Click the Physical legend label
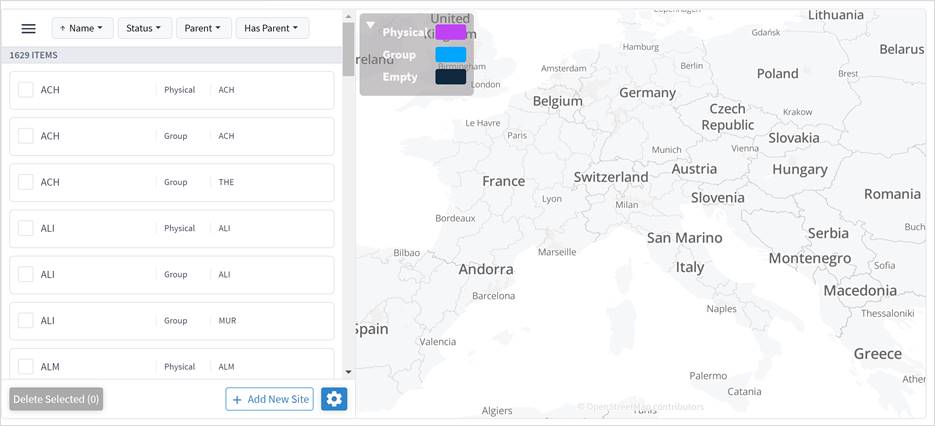The height and width of the screenshot is (426, 935). 404,32
